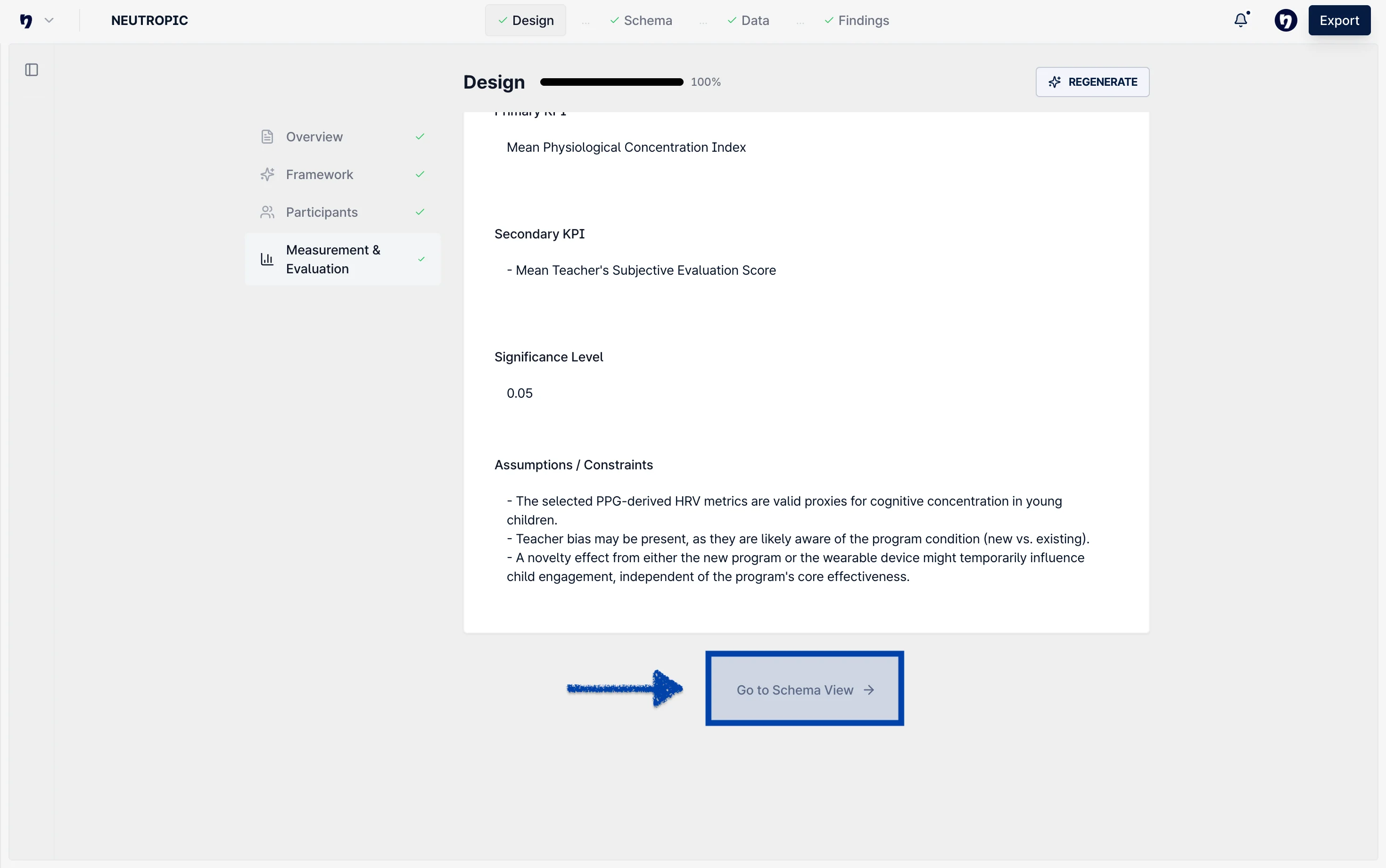Click Go to Schema View button
1386x868 pixels.
(x=804, y=689)
